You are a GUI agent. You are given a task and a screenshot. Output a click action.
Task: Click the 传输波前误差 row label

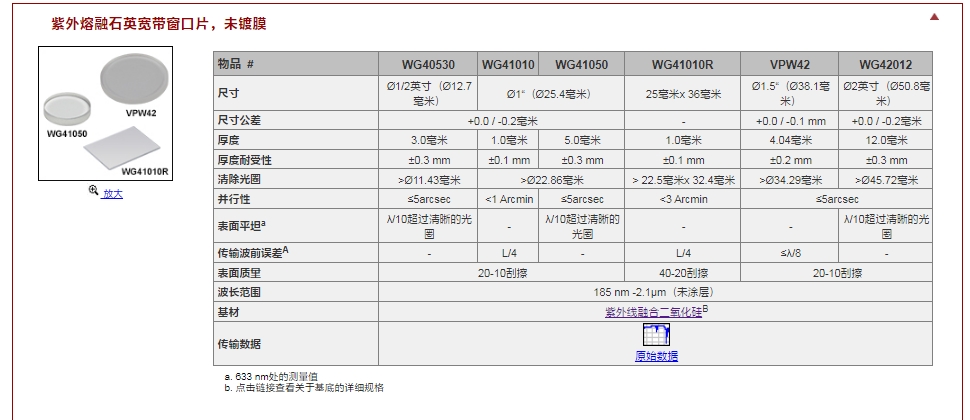[x=296, y=253]
